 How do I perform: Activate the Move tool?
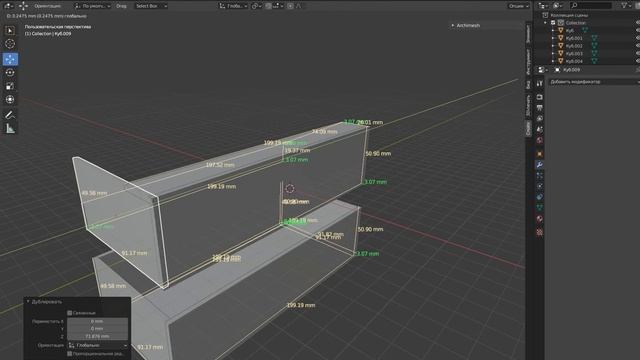10,59
